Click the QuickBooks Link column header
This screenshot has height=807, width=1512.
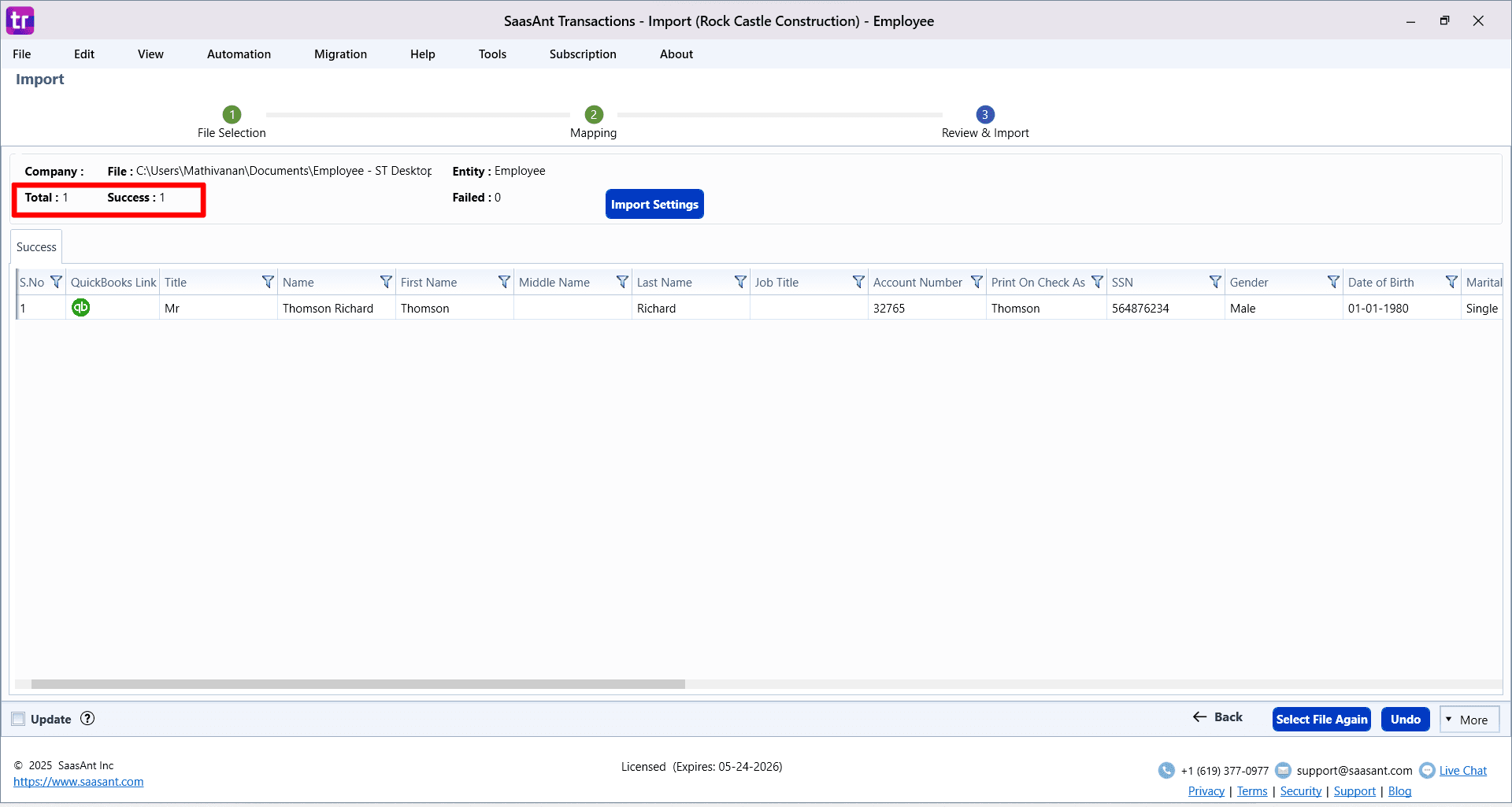pyautogui.click(x=113, y=282)
